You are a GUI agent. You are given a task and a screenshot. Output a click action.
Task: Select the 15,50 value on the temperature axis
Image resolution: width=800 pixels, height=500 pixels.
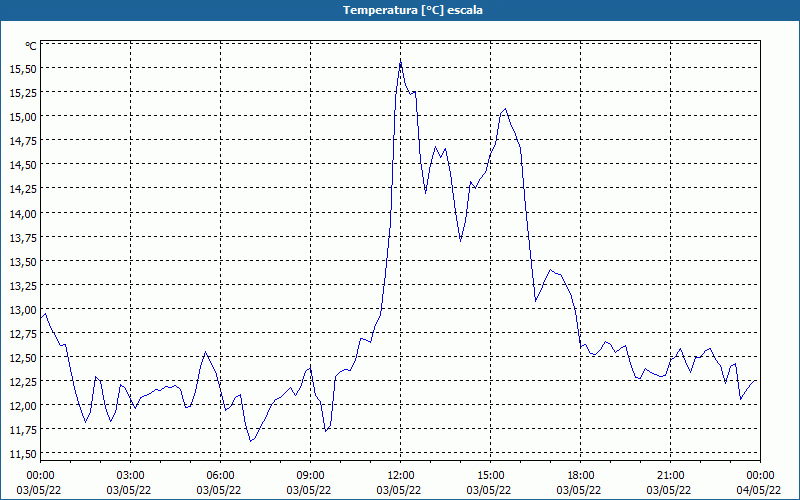[23, 69]
